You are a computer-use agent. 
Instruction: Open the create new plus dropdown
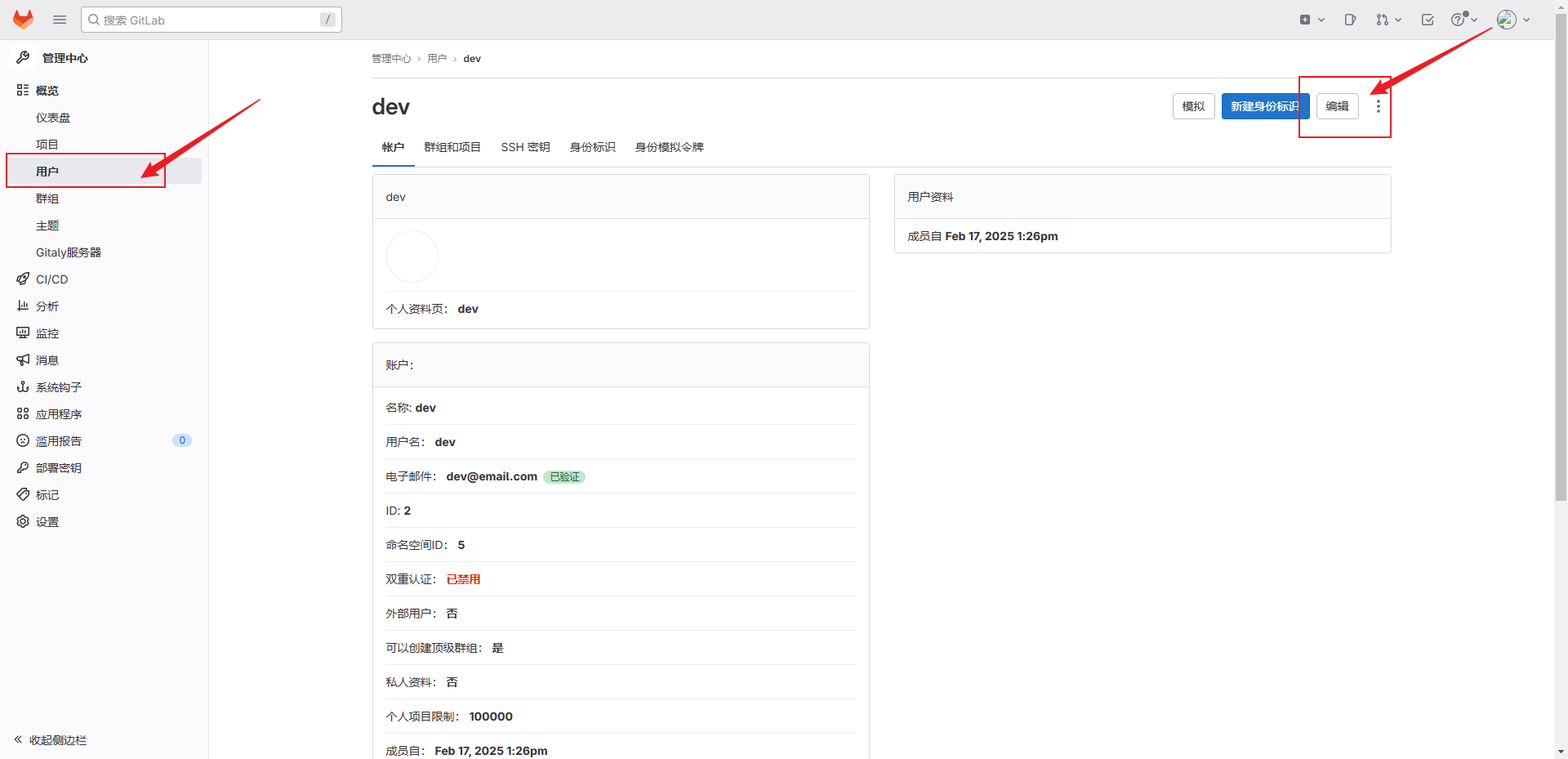(1312, 20)
